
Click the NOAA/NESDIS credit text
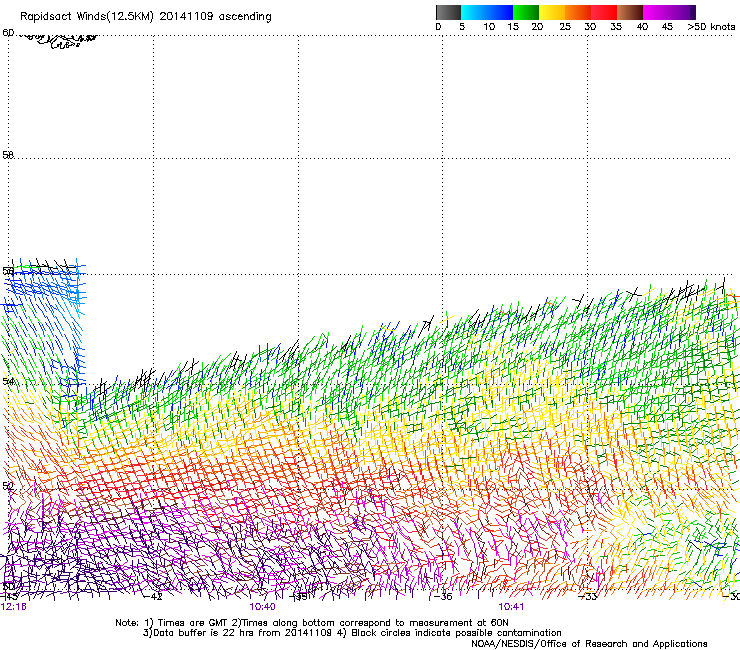click(x=589, y=644)
